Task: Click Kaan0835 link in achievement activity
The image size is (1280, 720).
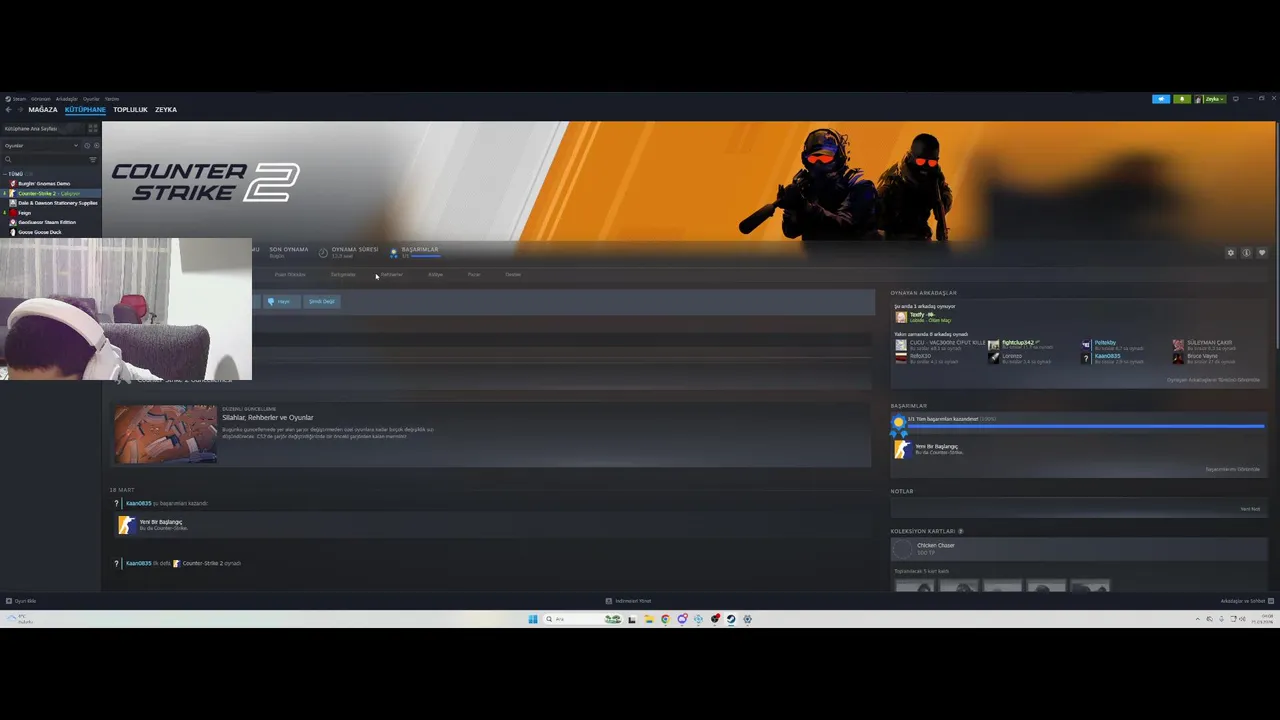Action: click(x=138, y=503)
